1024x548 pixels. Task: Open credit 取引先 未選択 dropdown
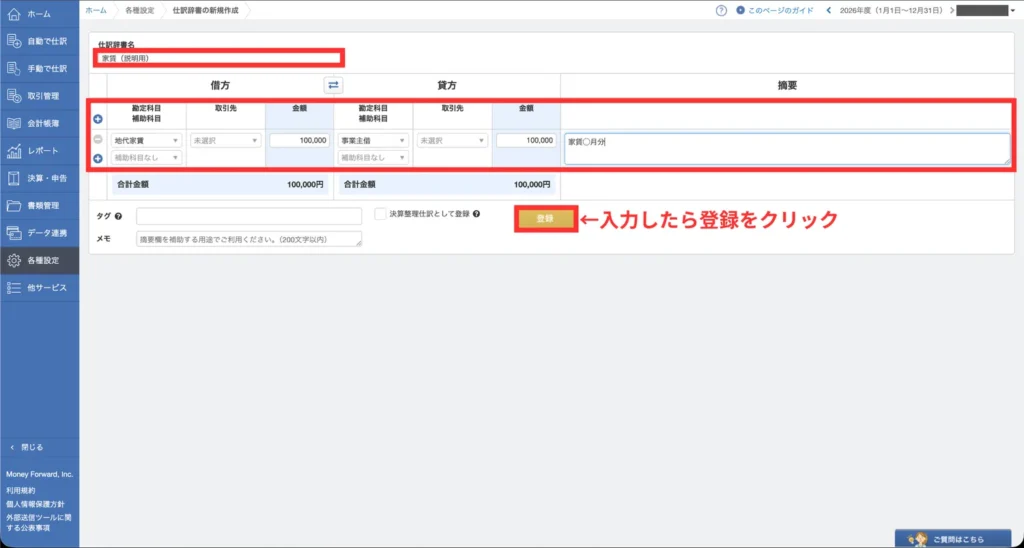pyautogui.click(x=452, y=140)
